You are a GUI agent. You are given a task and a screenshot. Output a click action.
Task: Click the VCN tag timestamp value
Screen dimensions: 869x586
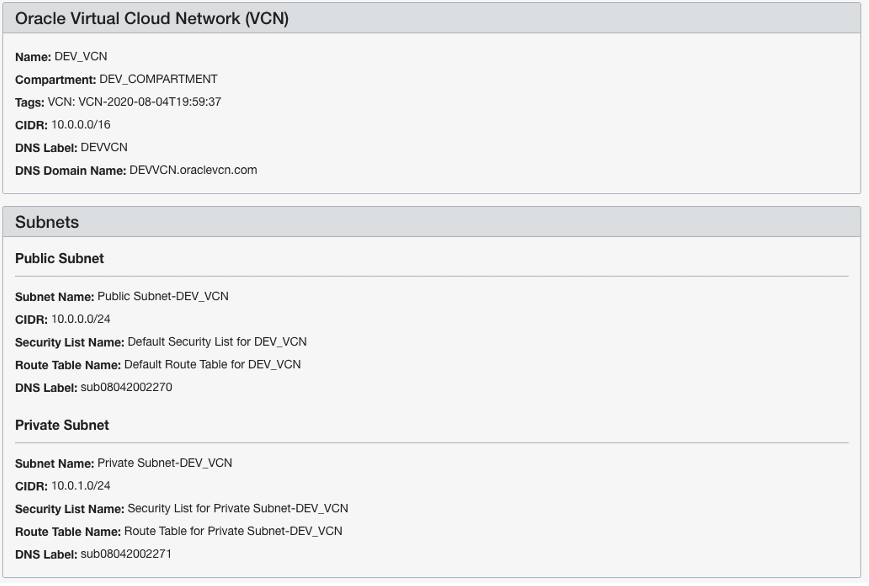[x=134, y=102]
